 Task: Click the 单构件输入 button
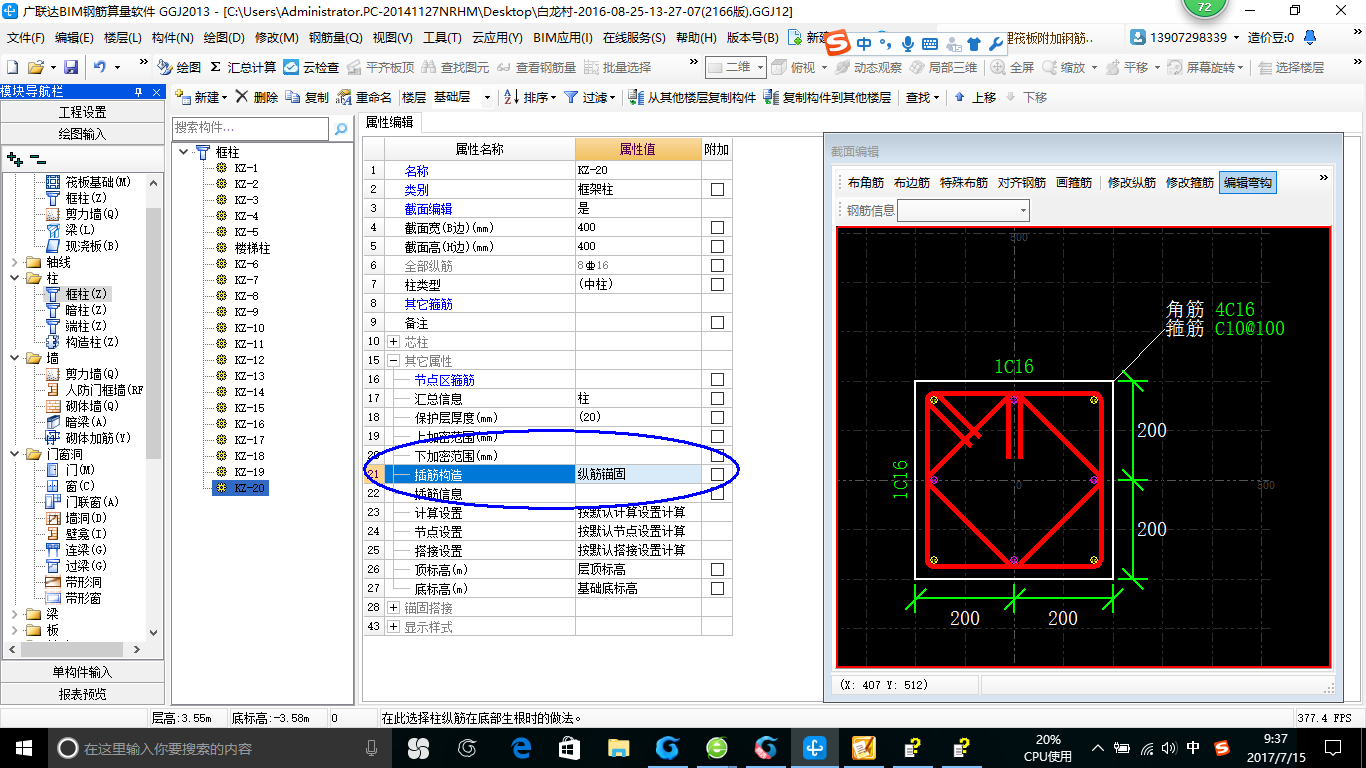[x=82, y=672]
